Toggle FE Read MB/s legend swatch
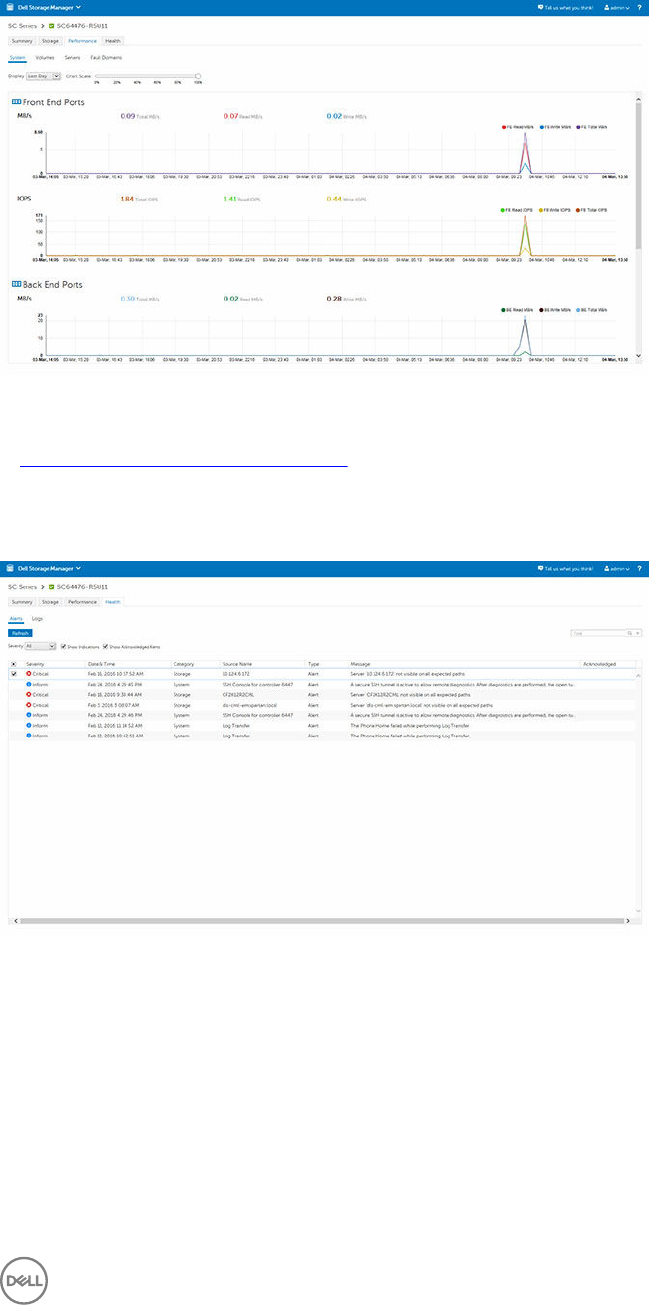 coord(505,127)
